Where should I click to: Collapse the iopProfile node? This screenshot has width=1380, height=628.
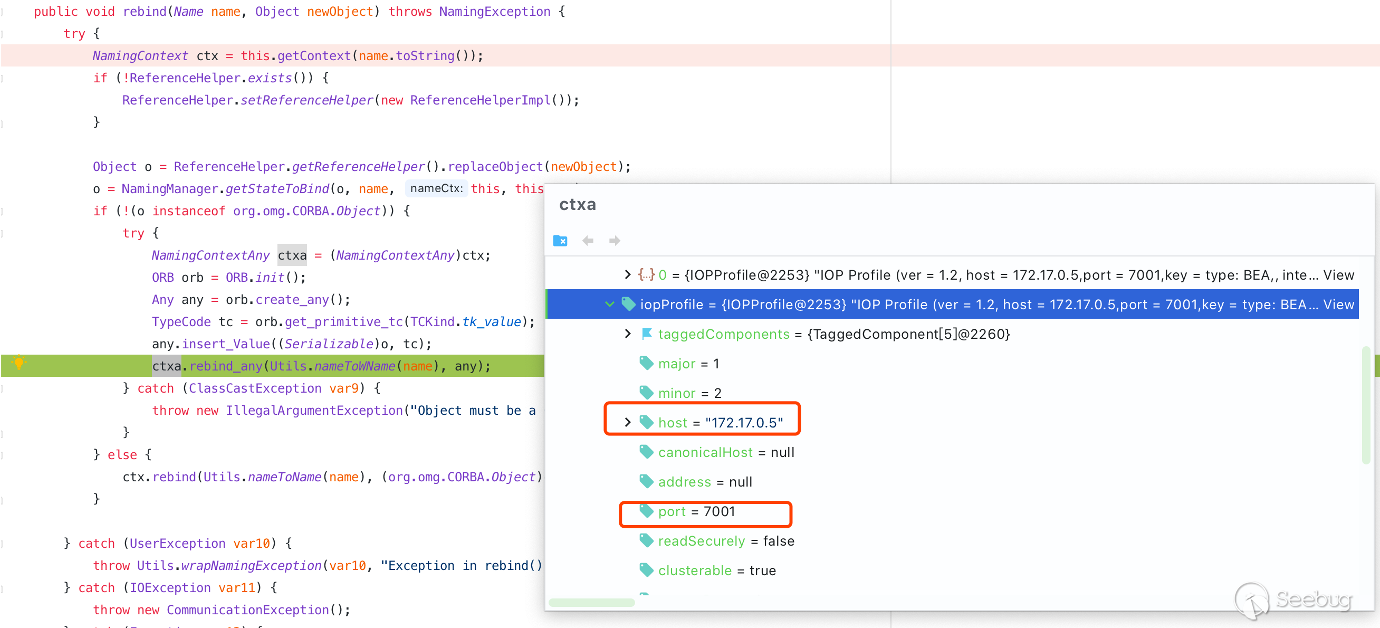click(609, 304)
